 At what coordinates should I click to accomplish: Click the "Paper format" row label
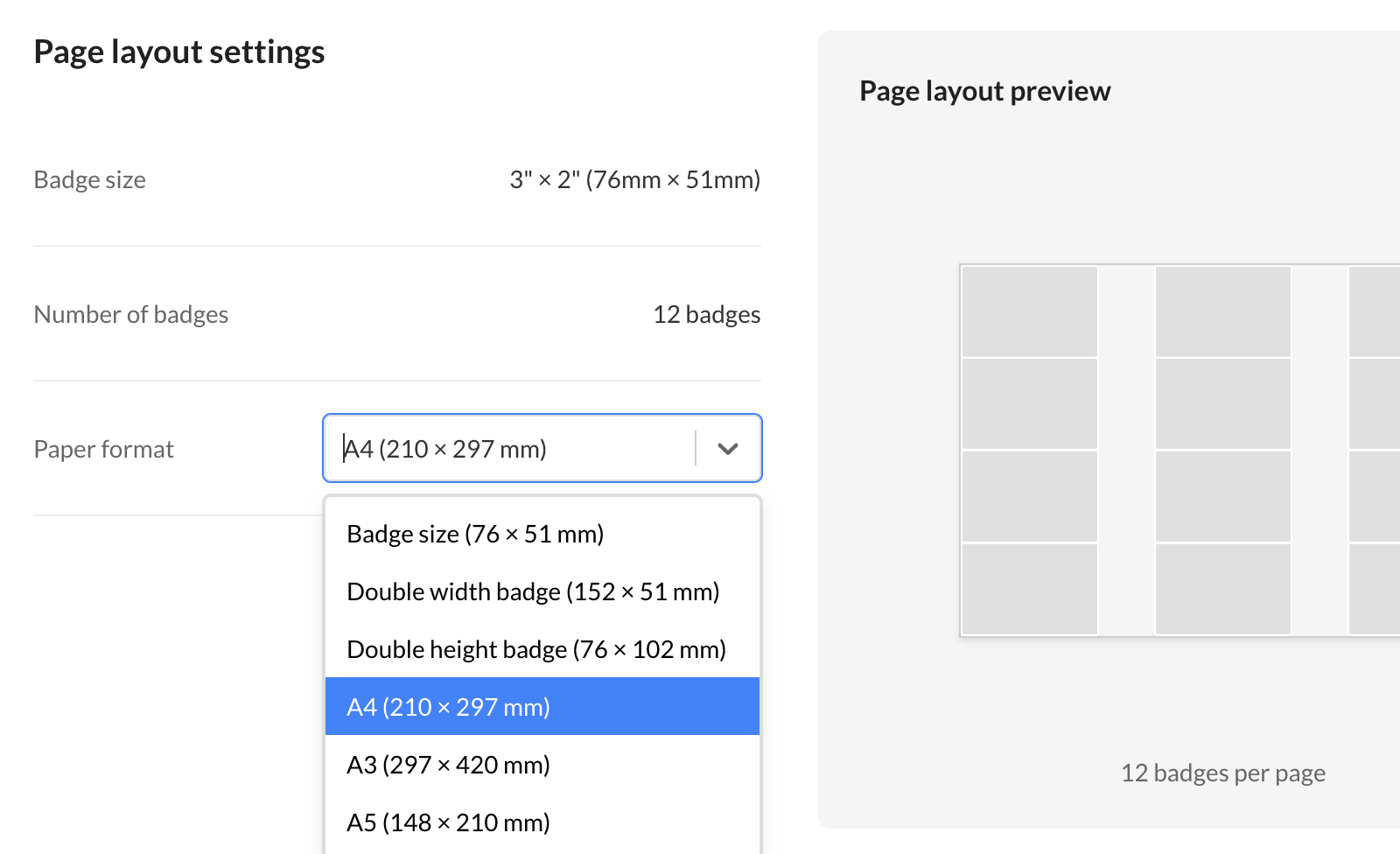(x=104, y=450)
